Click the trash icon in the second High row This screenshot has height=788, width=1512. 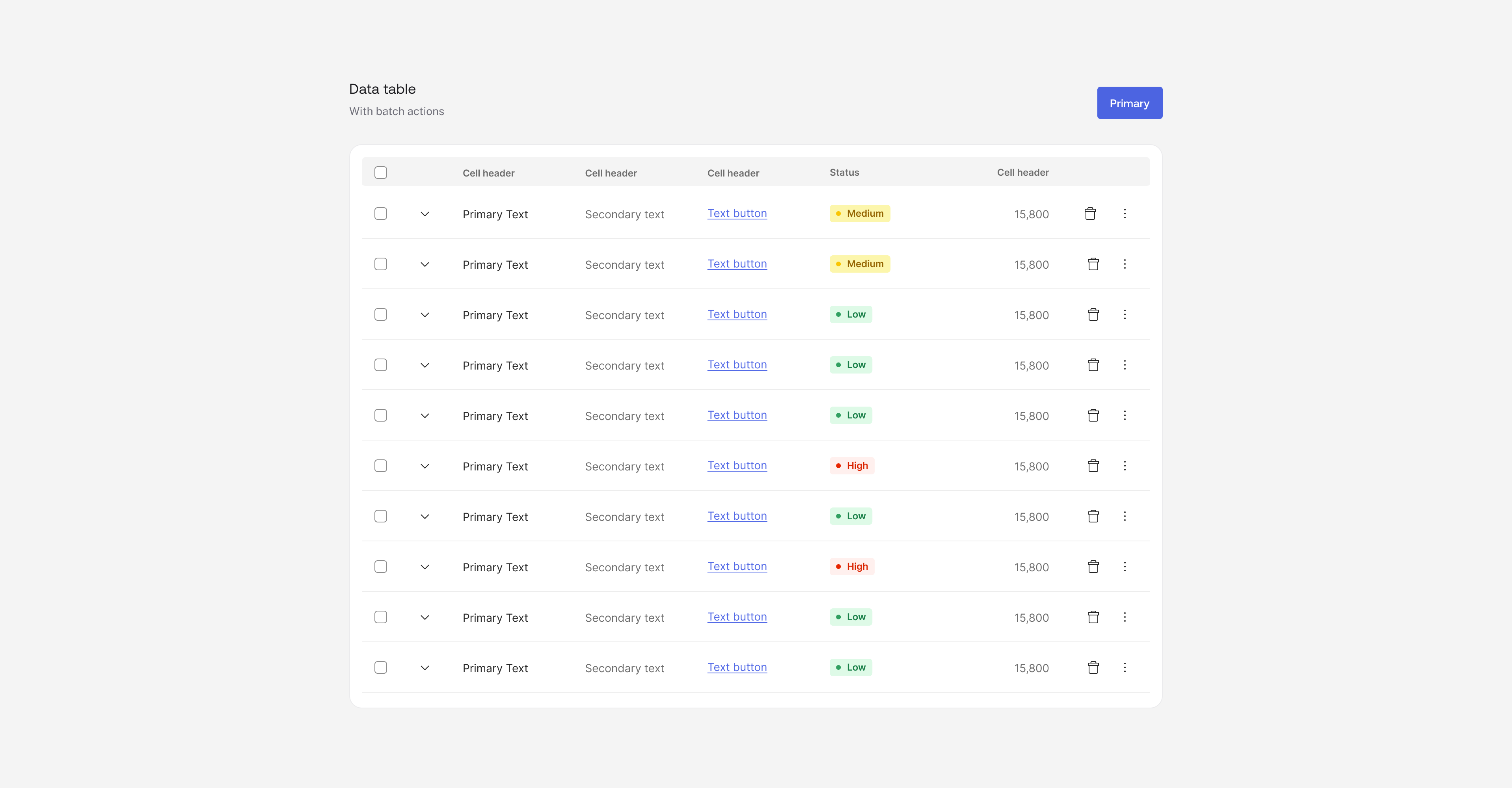tap(1093, 567)
